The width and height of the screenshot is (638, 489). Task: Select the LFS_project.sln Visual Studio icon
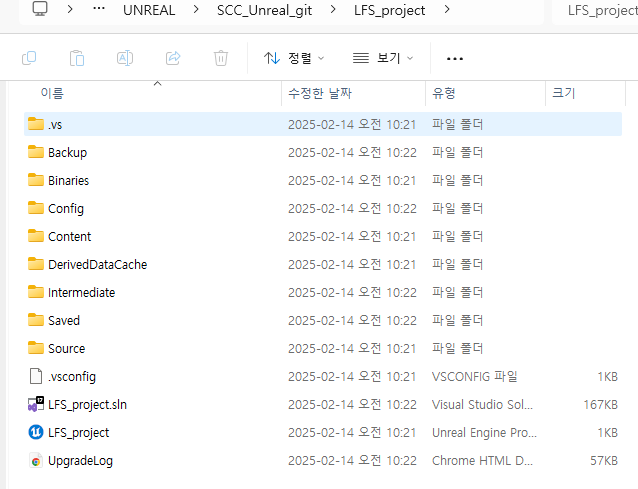36,404
